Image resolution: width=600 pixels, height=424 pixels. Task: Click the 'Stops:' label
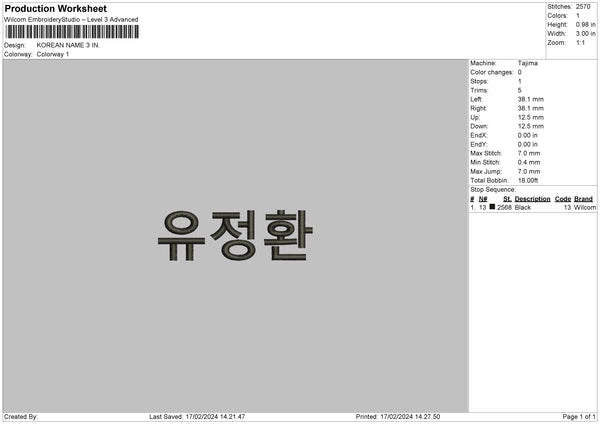pos(479,81)
